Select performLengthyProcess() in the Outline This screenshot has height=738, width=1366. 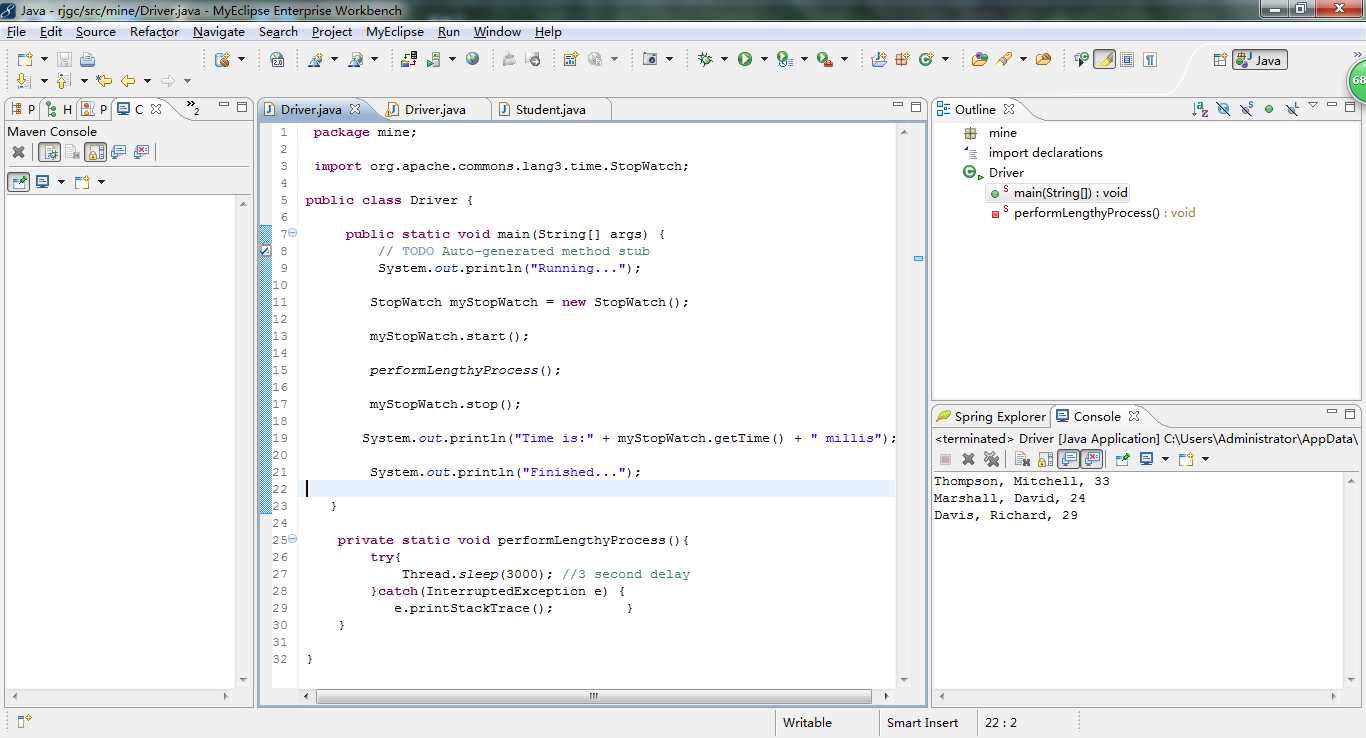click(1086, 213)
